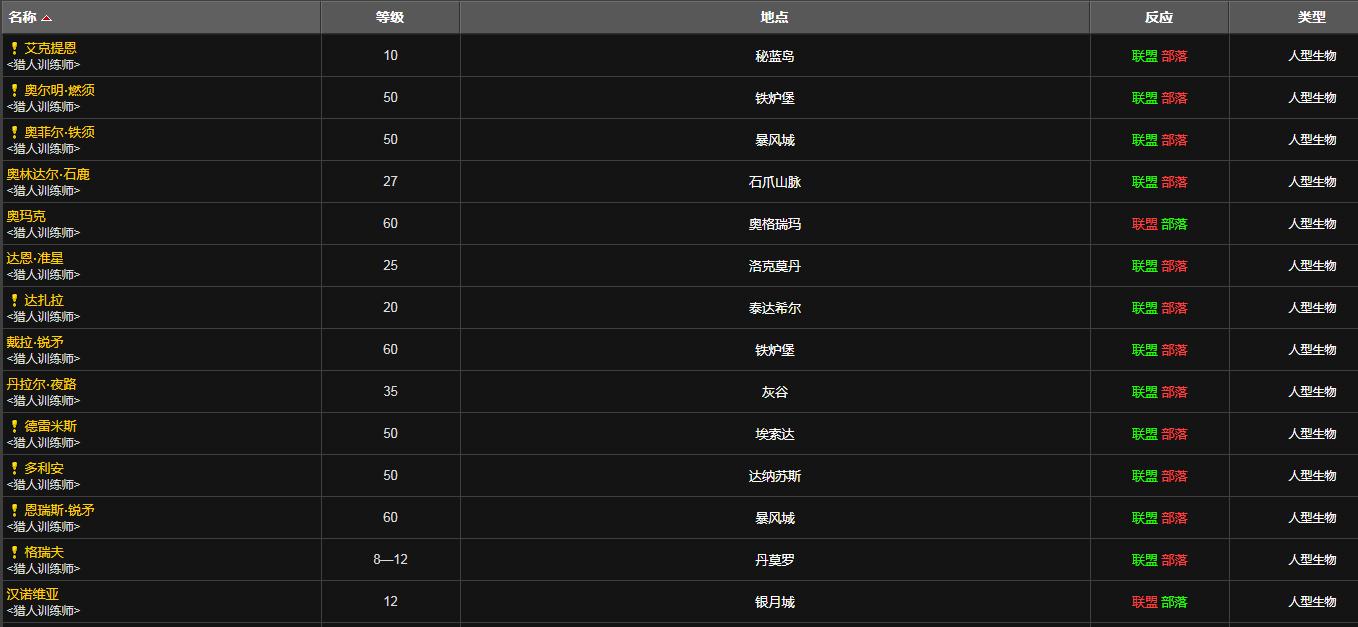Image resolution: width=1358 pixels, height=627 pixels.
Task: Click location 石爪山脉 cell
Action: tap(774, 182)
